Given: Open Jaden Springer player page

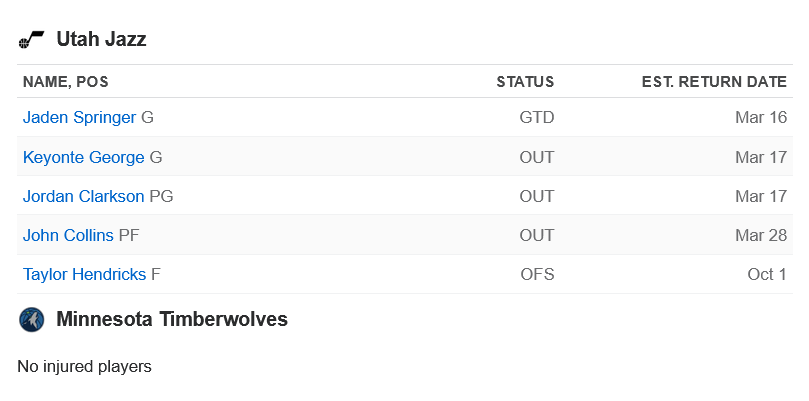Looking at the screenshot, I should coord(79,118).
